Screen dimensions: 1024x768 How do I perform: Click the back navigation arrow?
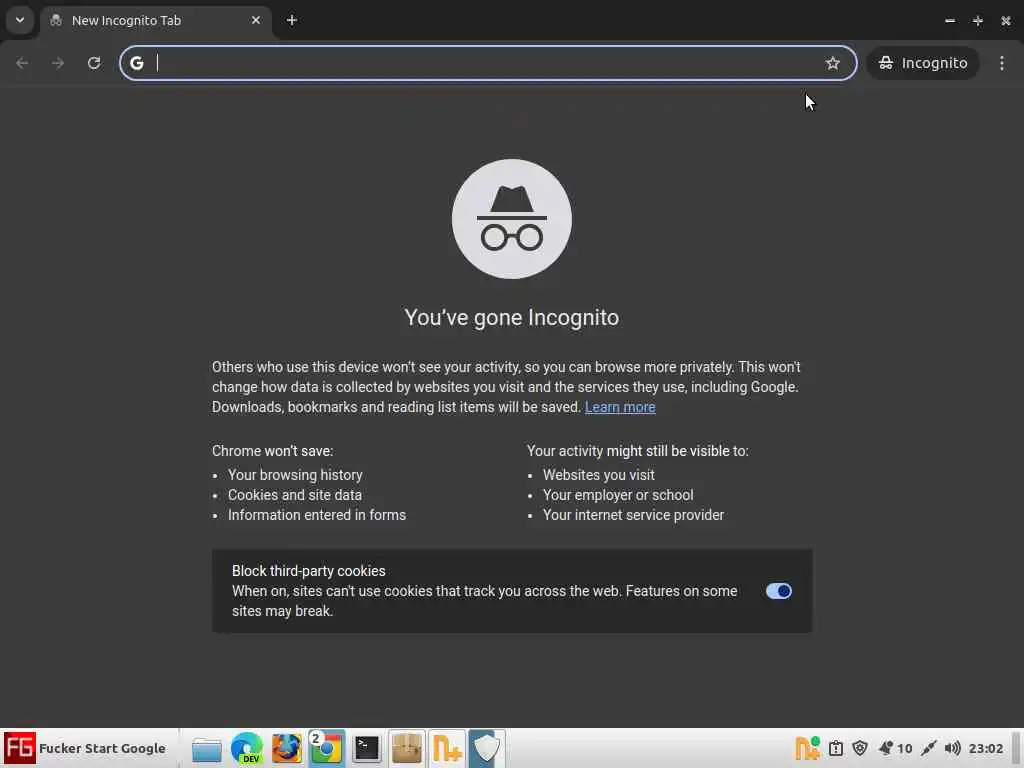(22, 63)
